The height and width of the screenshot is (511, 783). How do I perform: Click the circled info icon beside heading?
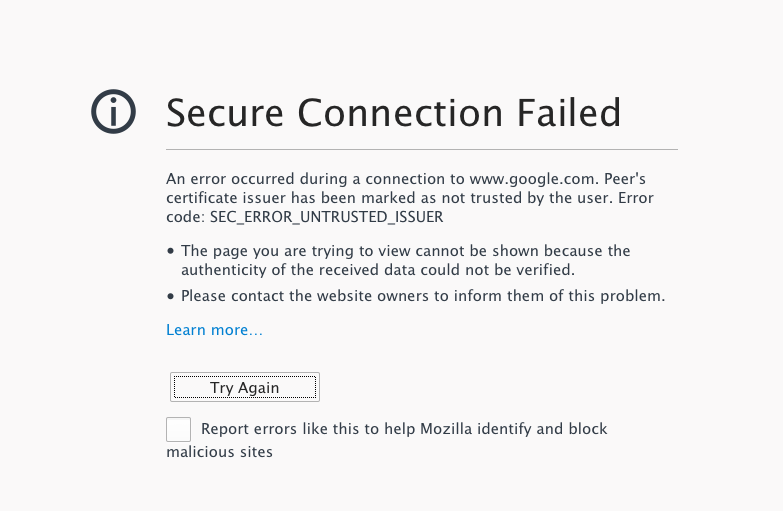tap(113, 111)
